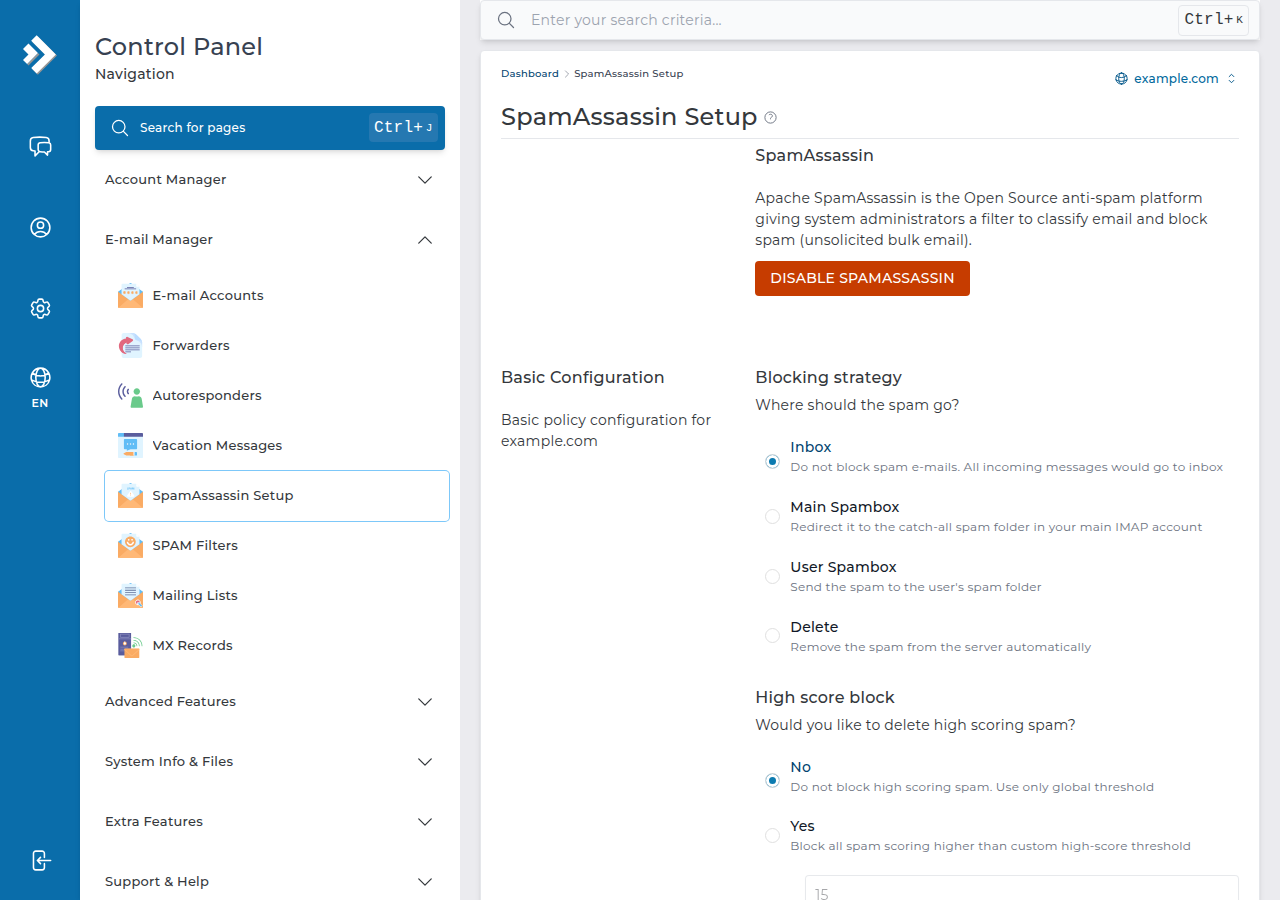Image resolution: width=1280 pixels, height=900 pixels.
Task: Click the SpamAssassin Setup envelope icon
Action: click(130, 495)
